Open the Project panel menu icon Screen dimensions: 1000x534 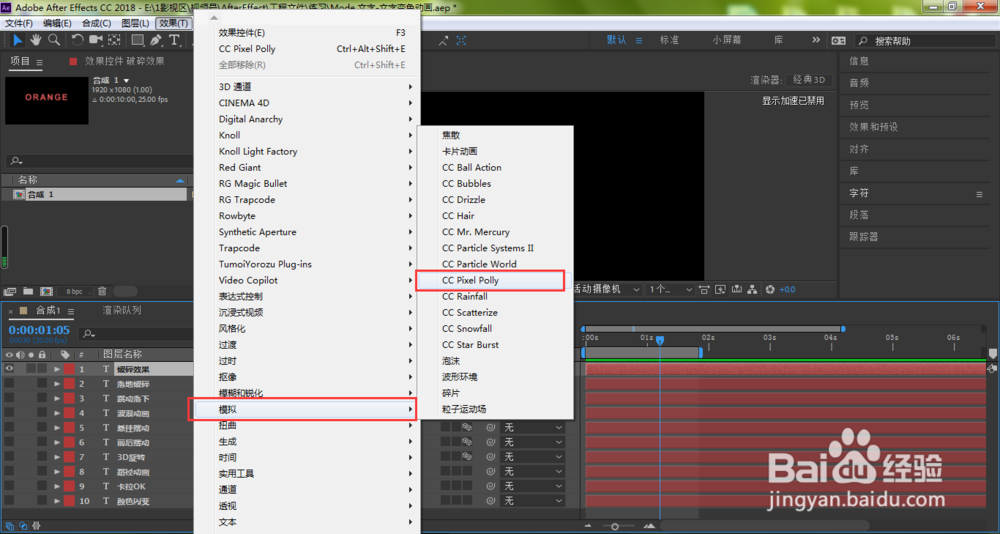point(40,62)
